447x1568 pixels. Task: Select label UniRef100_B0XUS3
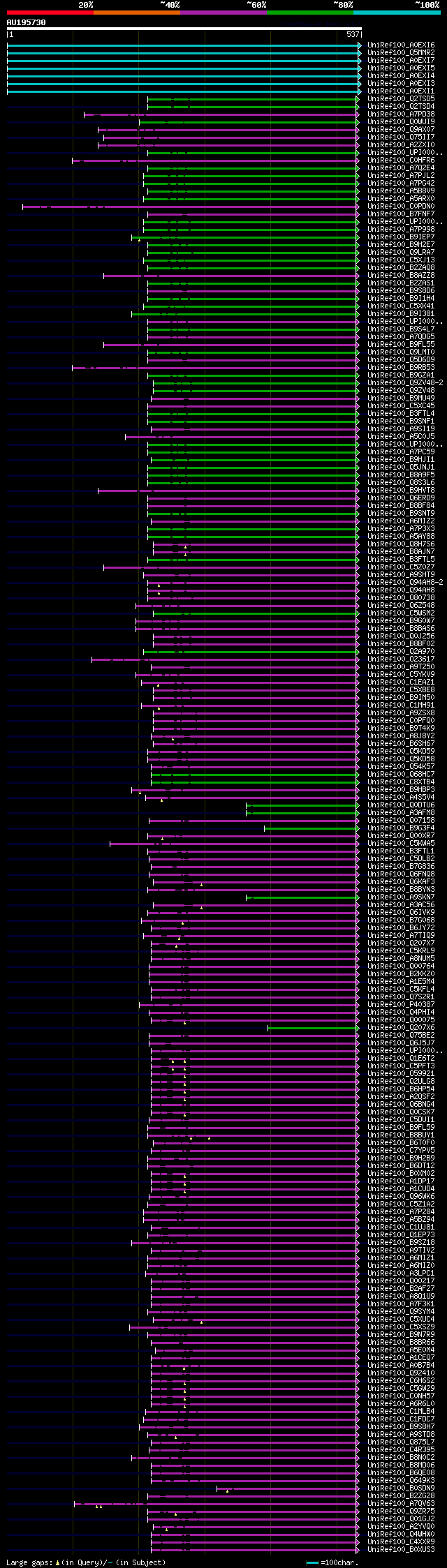[401, 1550]
